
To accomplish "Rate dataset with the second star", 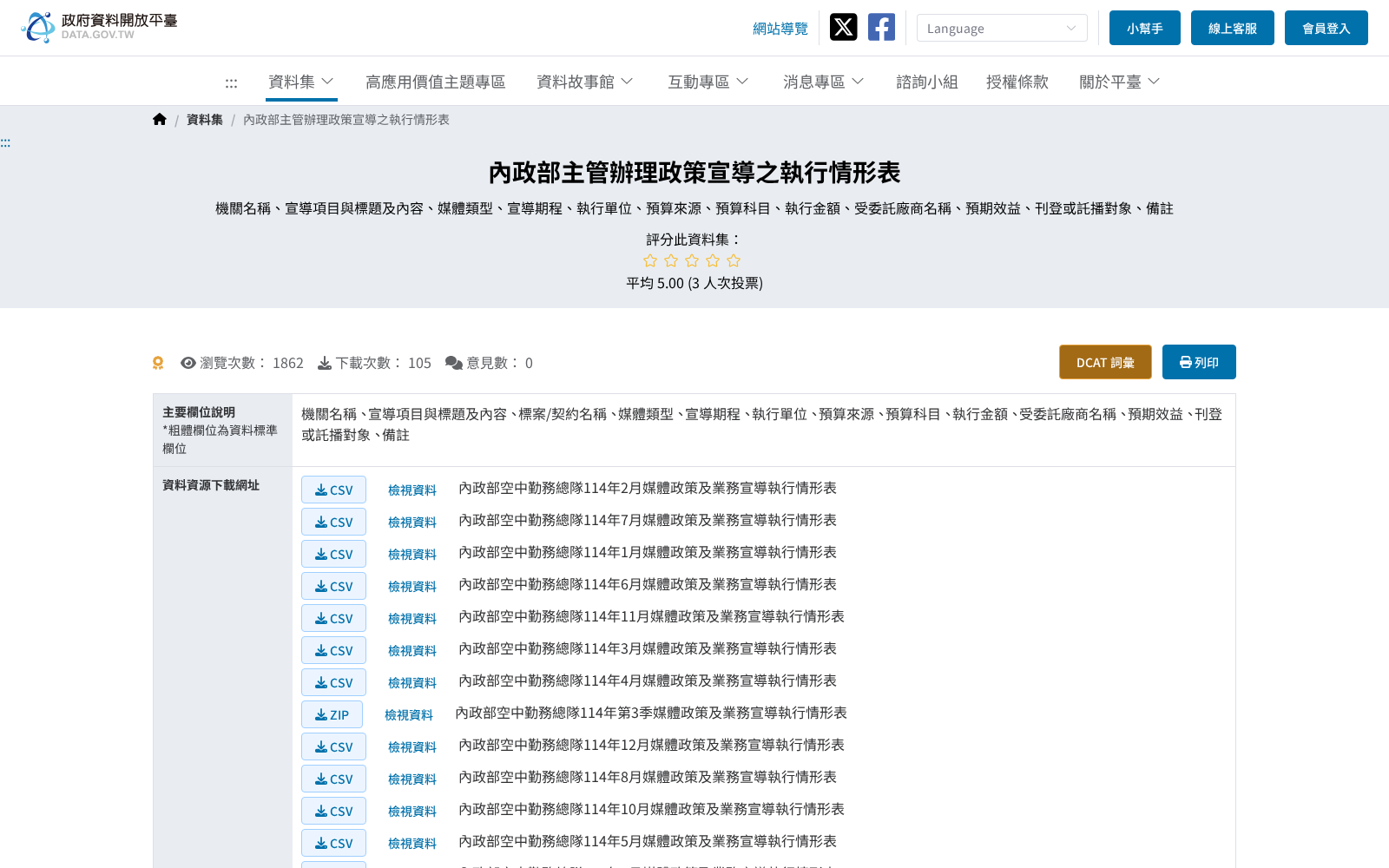I will 671,260.
